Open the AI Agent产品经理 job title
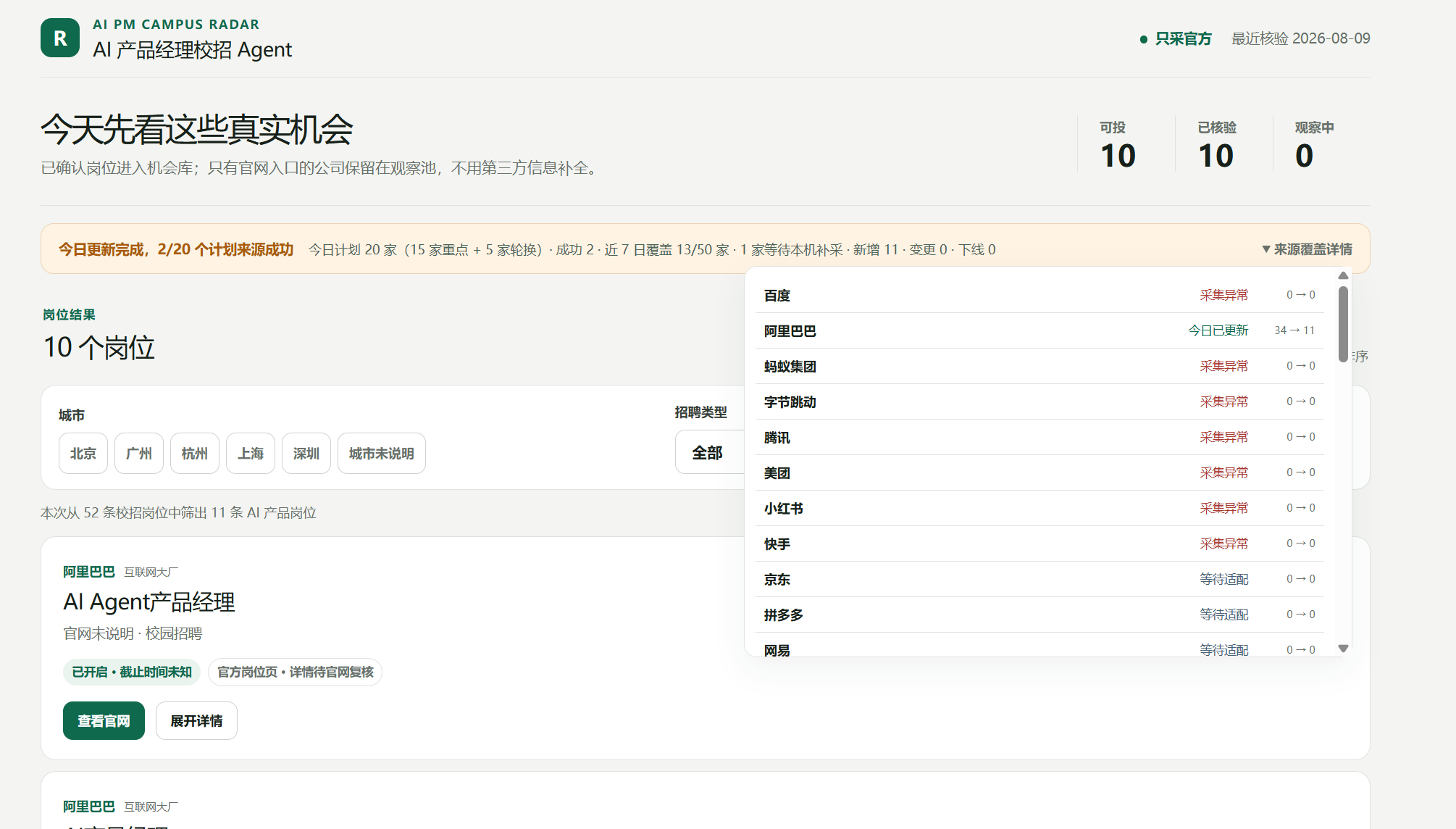Image resolution: width=1456 pixels, height=829 pixels. [x=149, y=602]
